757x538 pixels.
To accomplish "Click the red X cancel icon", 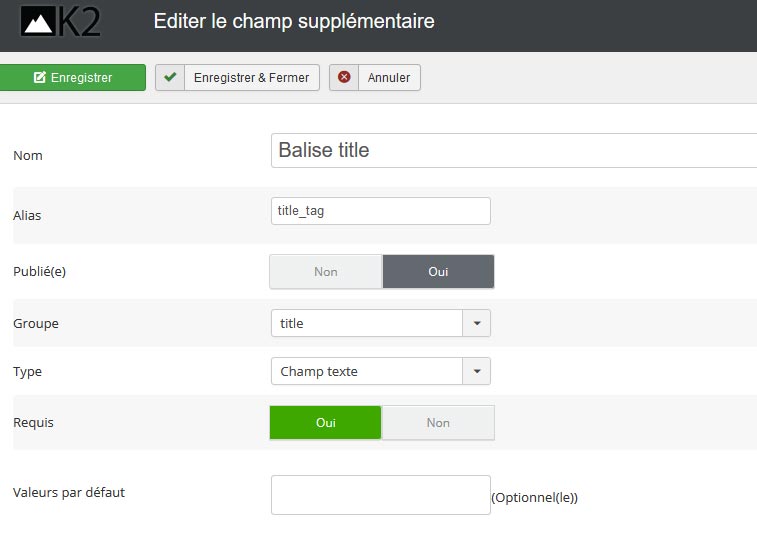I will click(344, 77).
